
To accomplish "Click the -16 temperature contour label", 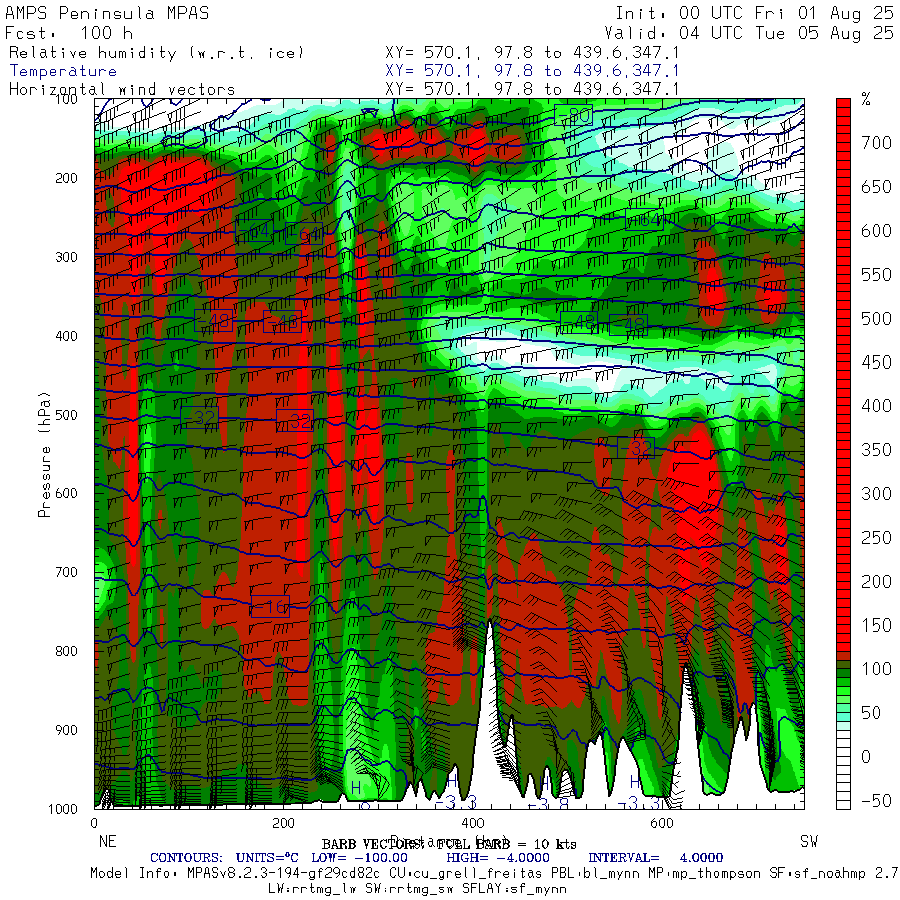I will coord(270,607).
